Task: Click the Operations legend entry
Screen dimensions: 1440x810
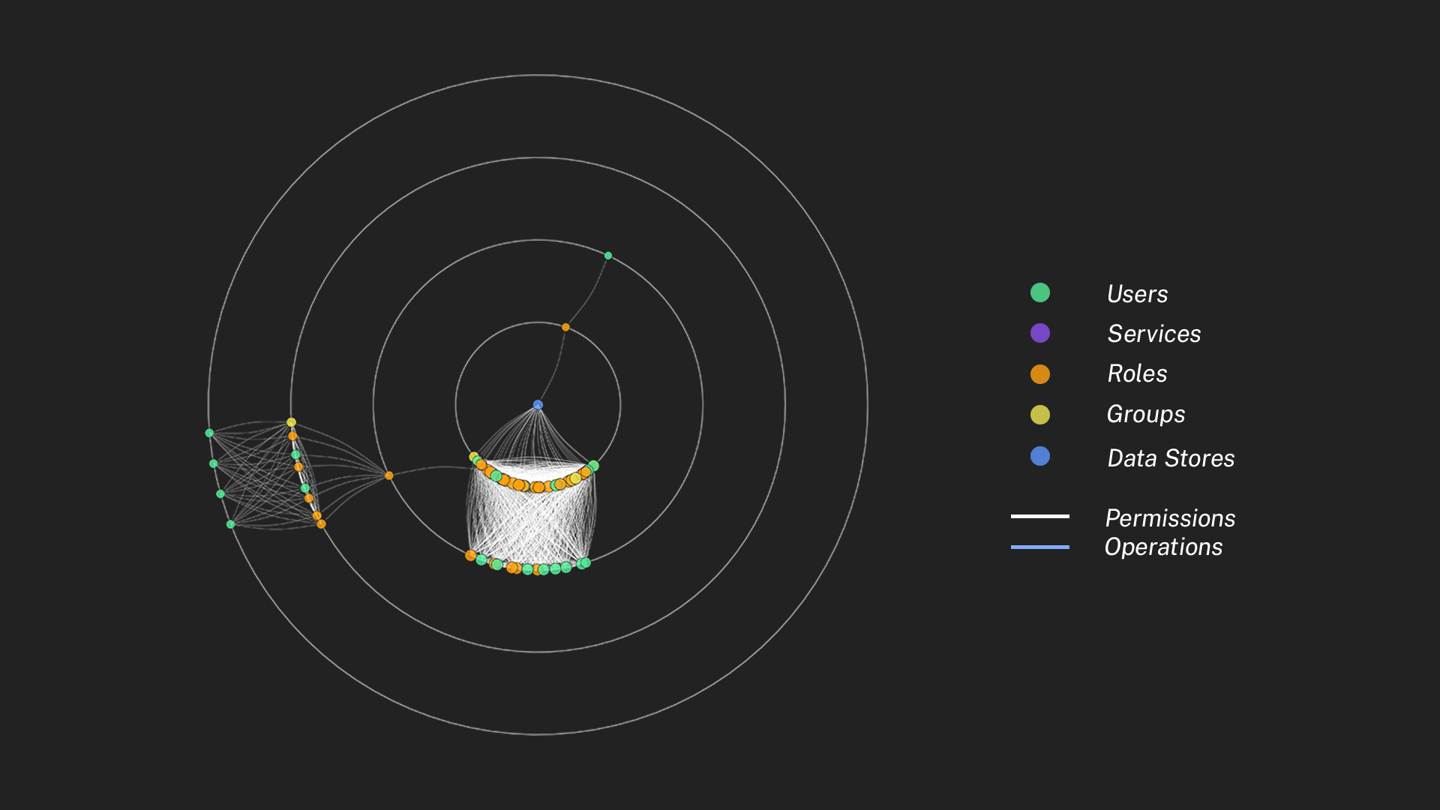Action: [1163, 547]
